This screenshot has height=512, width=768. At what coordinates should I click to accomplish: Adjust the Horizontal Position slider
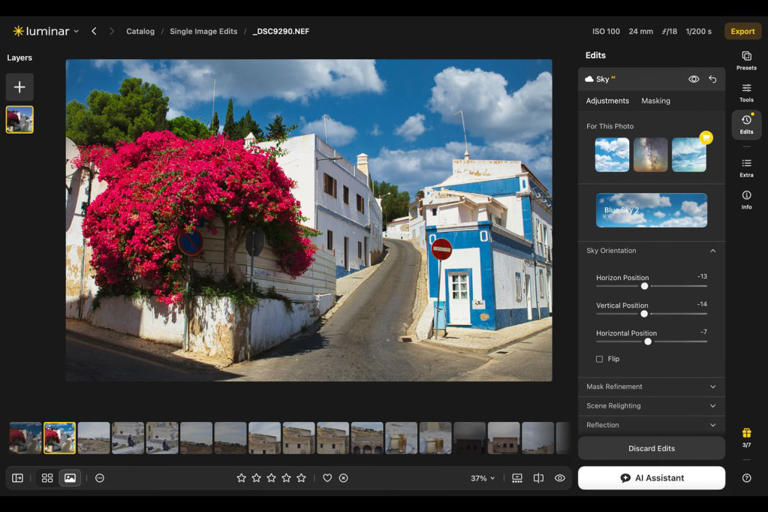coord(648,341)
